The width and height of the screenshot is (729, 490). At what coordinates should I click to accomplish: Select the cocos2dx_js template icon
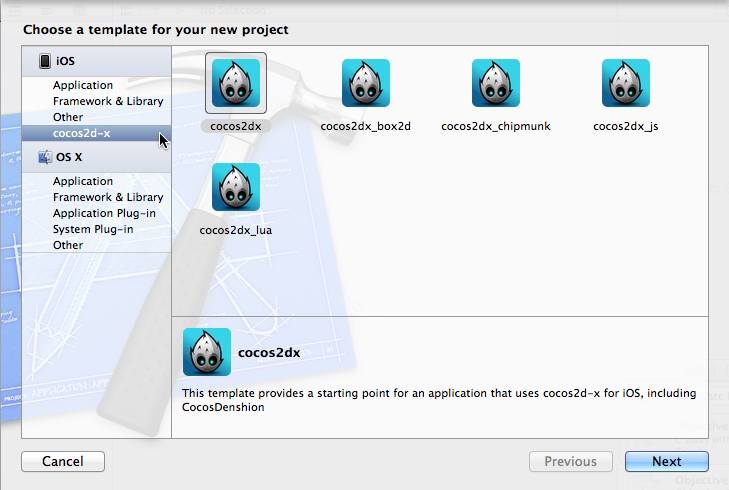coord(626,83)
